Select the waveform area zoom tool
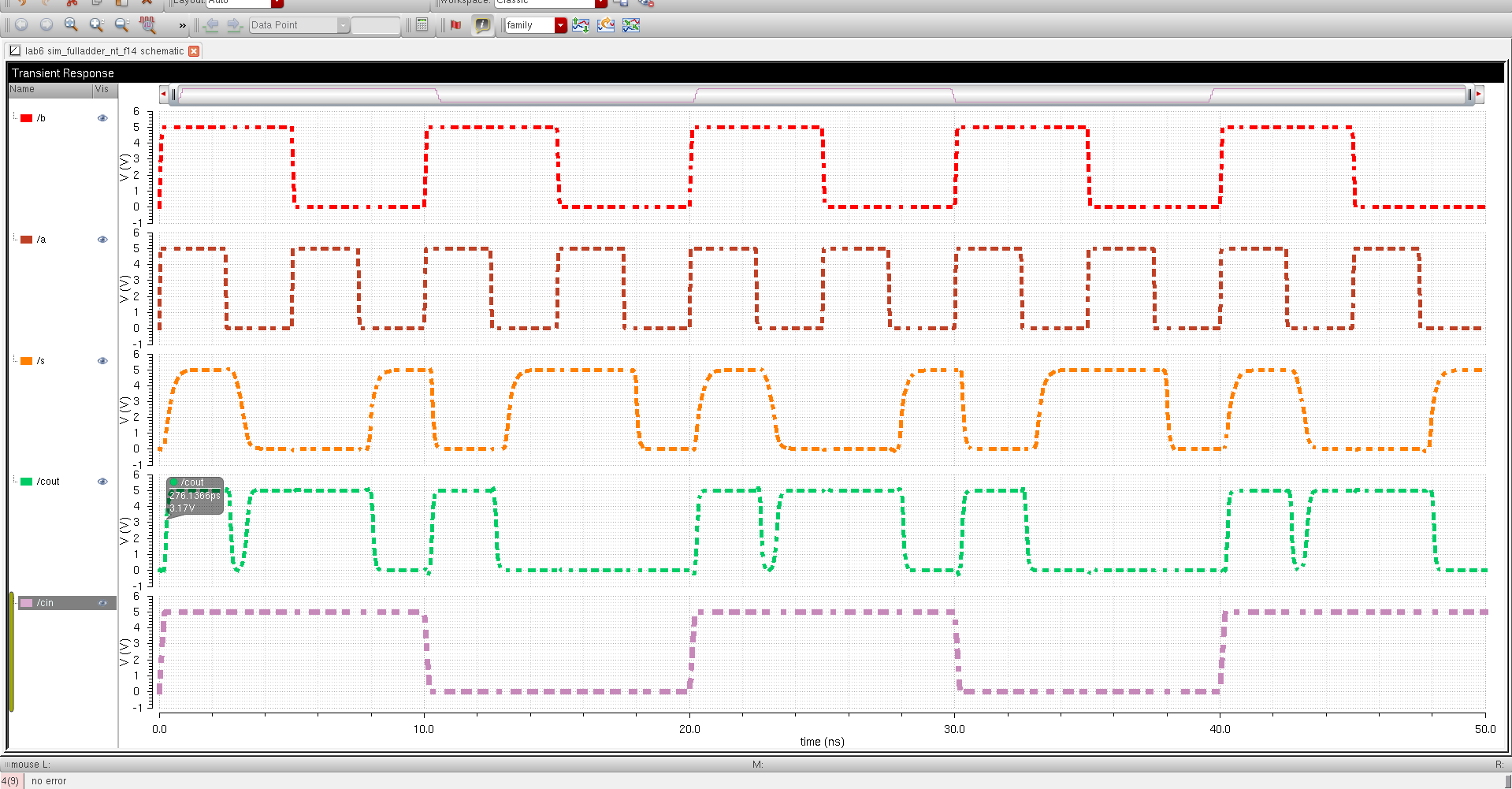Viewport: 1512px width, 789px height. coord(147,25)
